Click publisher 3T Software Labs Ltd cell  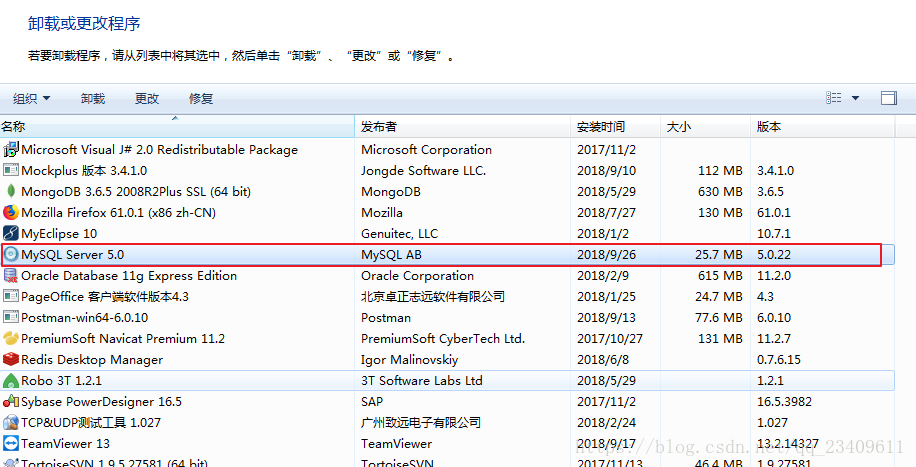(422, 380)
